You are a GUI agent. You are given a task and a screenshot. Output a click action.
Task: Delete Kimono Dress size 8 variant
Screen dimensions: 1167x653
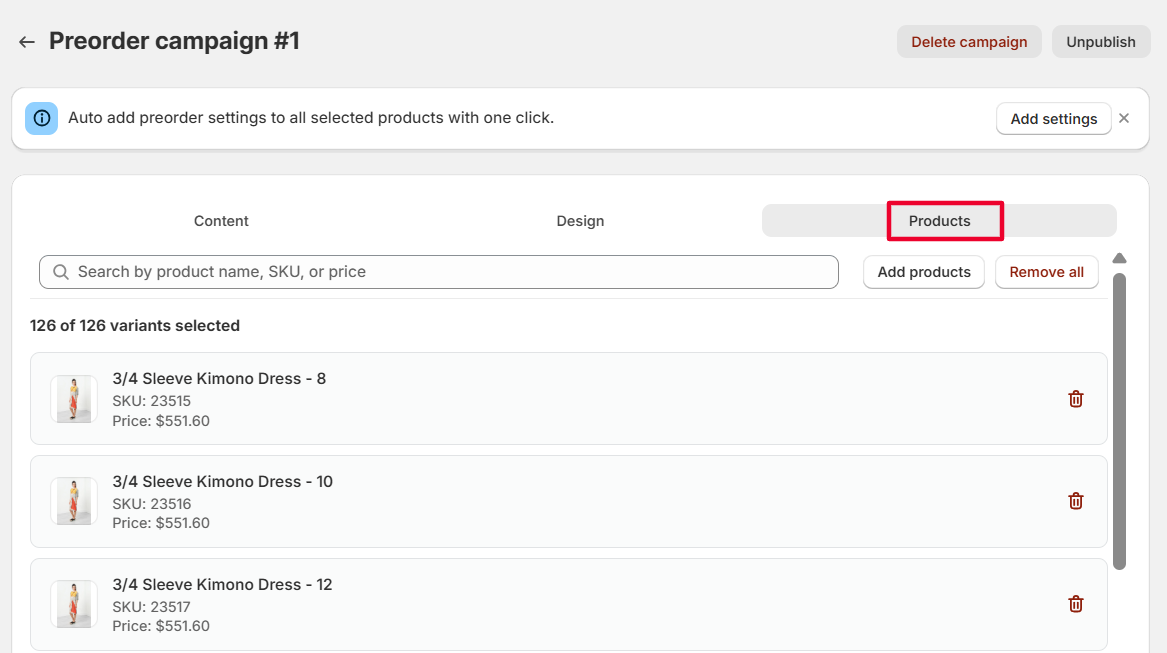click(1076, 399)
